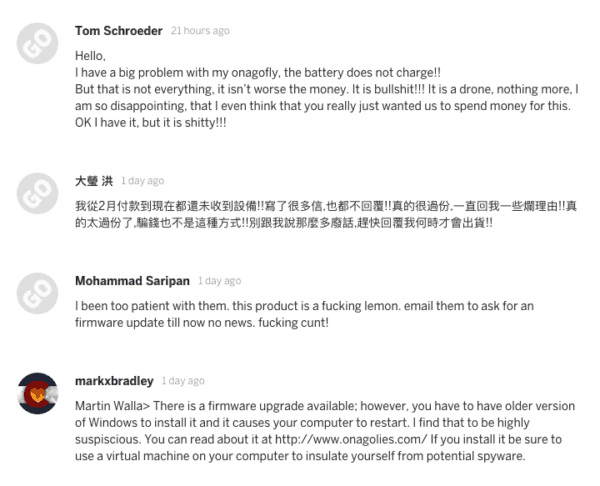Click Mohammad Saripan's default avatar icon
The image size is (600, 486).
pyautogui.click(x=38, y=294)
